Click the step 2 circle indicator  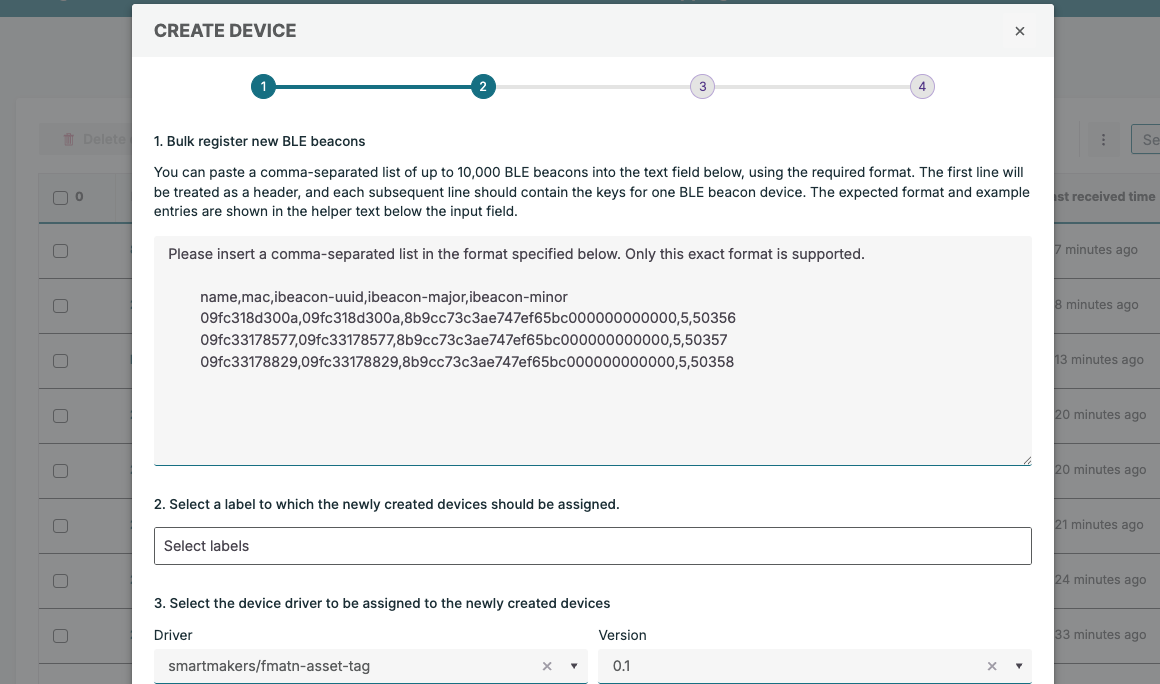coord(482,87)
